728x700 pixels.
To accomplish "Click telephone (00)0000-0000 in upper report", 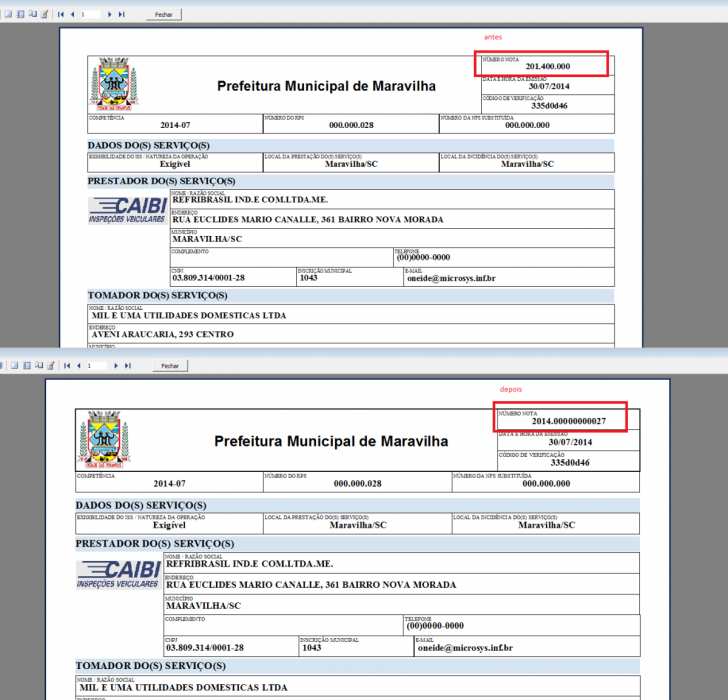I will tap(423, 258).
